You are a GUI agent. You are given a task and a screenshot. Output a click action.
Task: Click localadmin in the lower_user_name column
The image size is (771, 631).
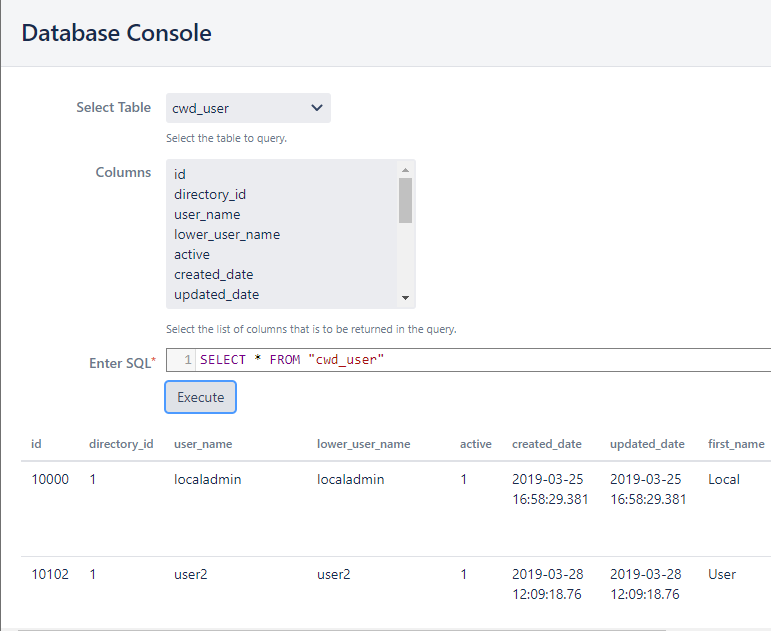[351, 480]
